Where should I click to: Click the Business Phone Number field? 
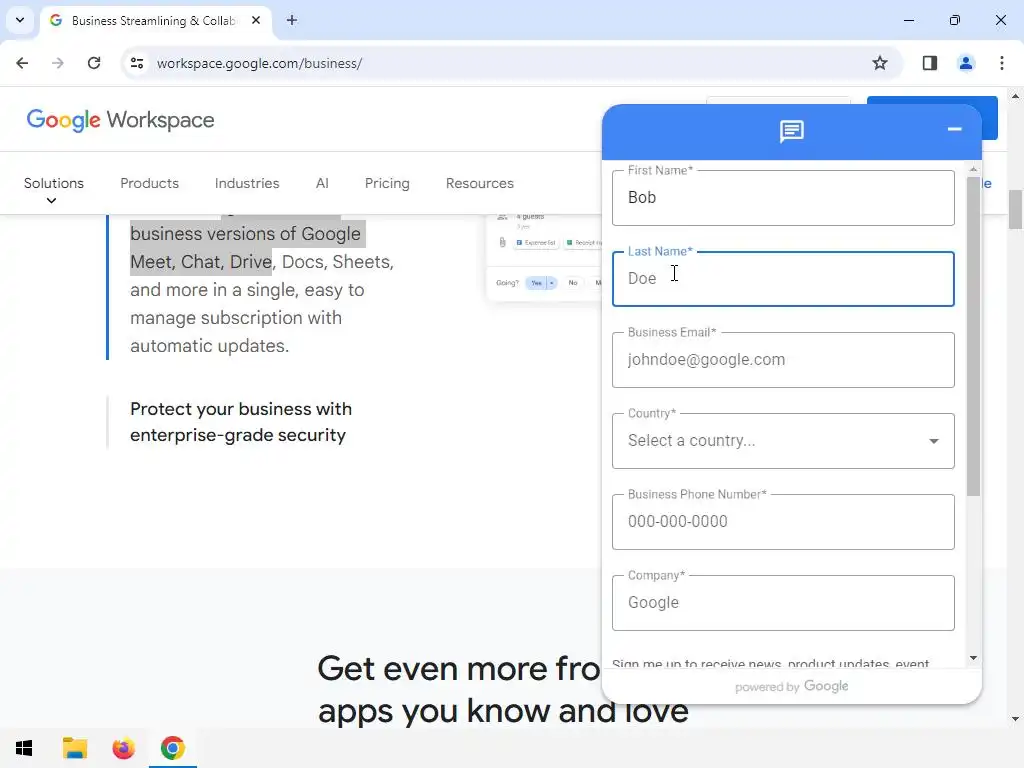(x=783, y=522)
